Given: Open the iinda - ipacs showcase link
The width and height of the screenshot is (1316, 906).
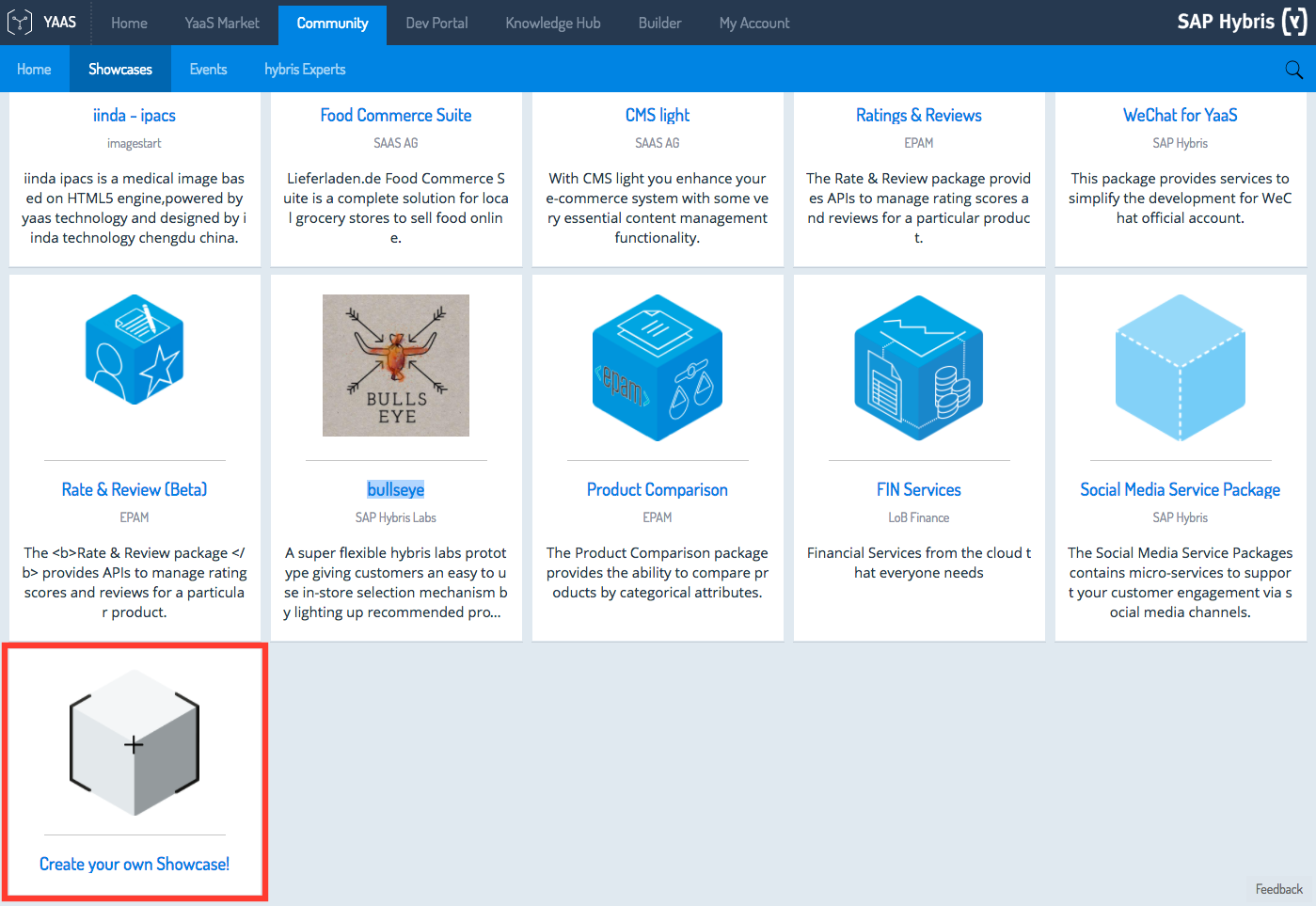Looking at the screenshot, I should pyautogui.click(x=135, y=116).
